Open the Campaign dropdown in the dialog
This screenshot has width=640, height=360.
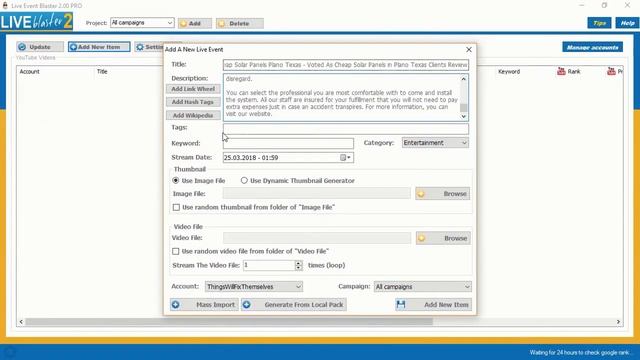pos(422,287)
